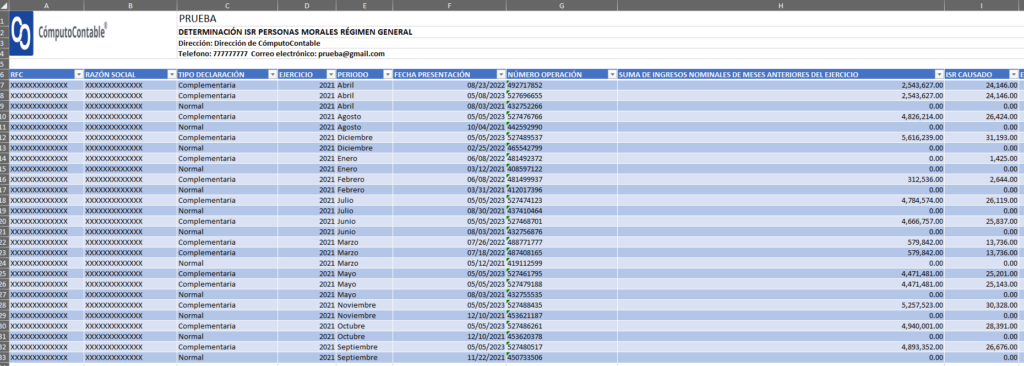Select column F header
The height and width of the screenshot is (366, 1024).
tap(449, 5)
